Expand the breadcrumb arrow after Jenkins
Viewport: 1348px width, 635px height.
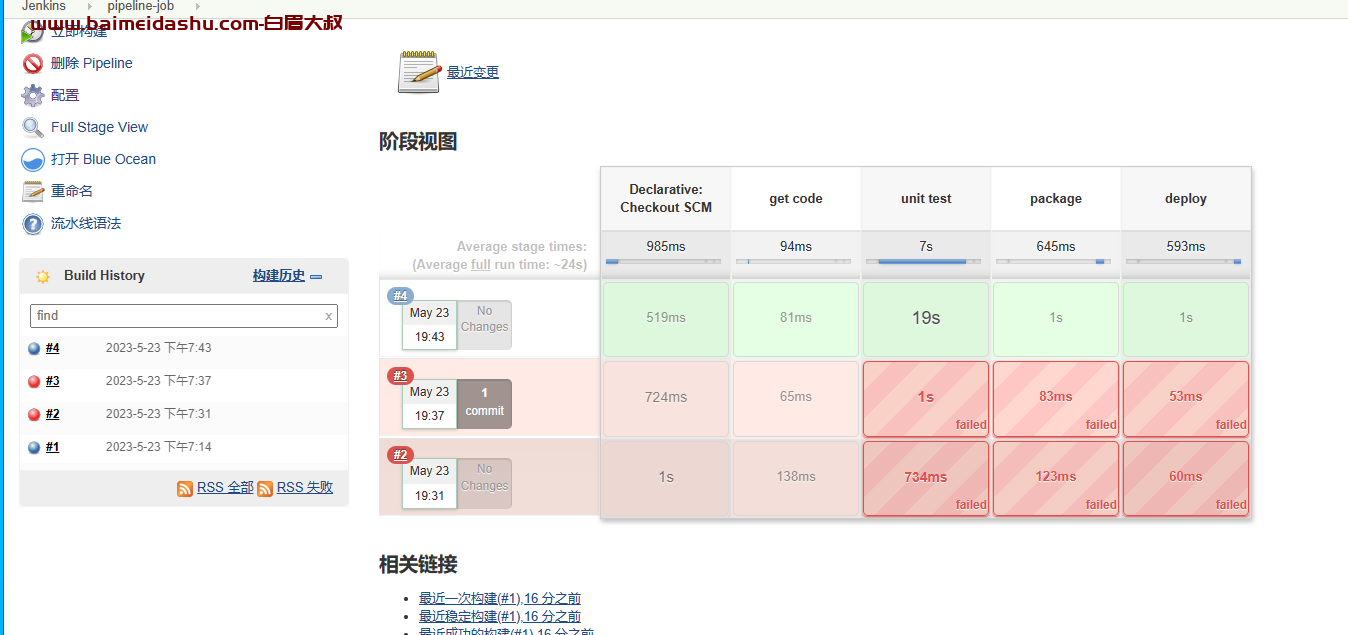(89, 6)
